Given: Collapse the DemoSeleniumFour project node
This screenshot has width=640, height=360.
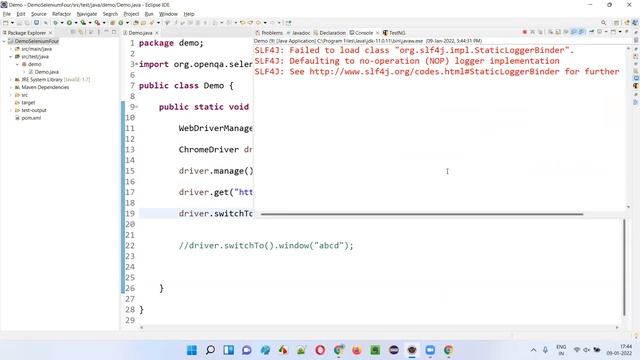Looking at the screenshot, I should tap(4, 41).
